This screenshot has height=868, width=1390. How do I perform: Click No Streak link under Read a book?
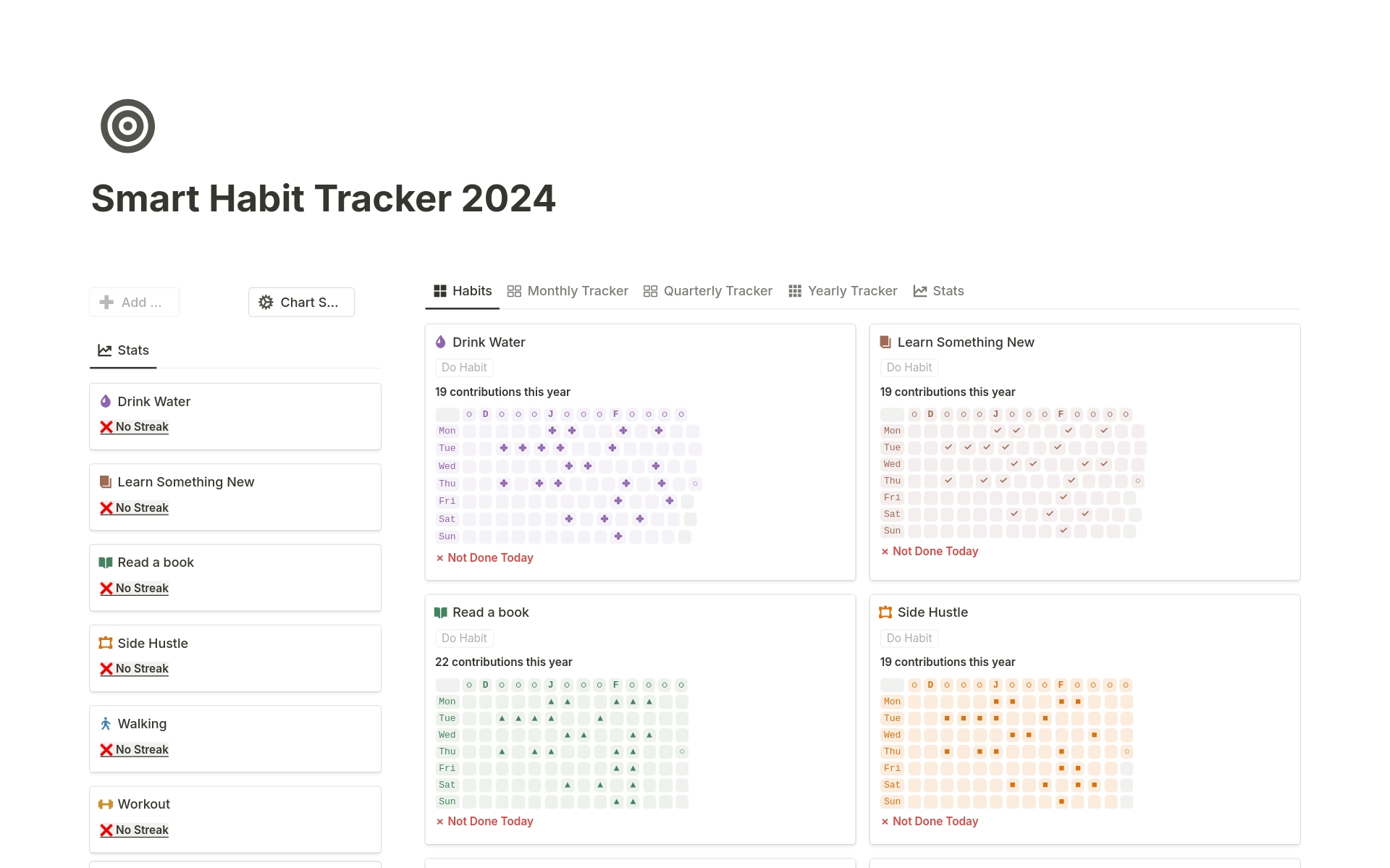[x=142, y=588]
